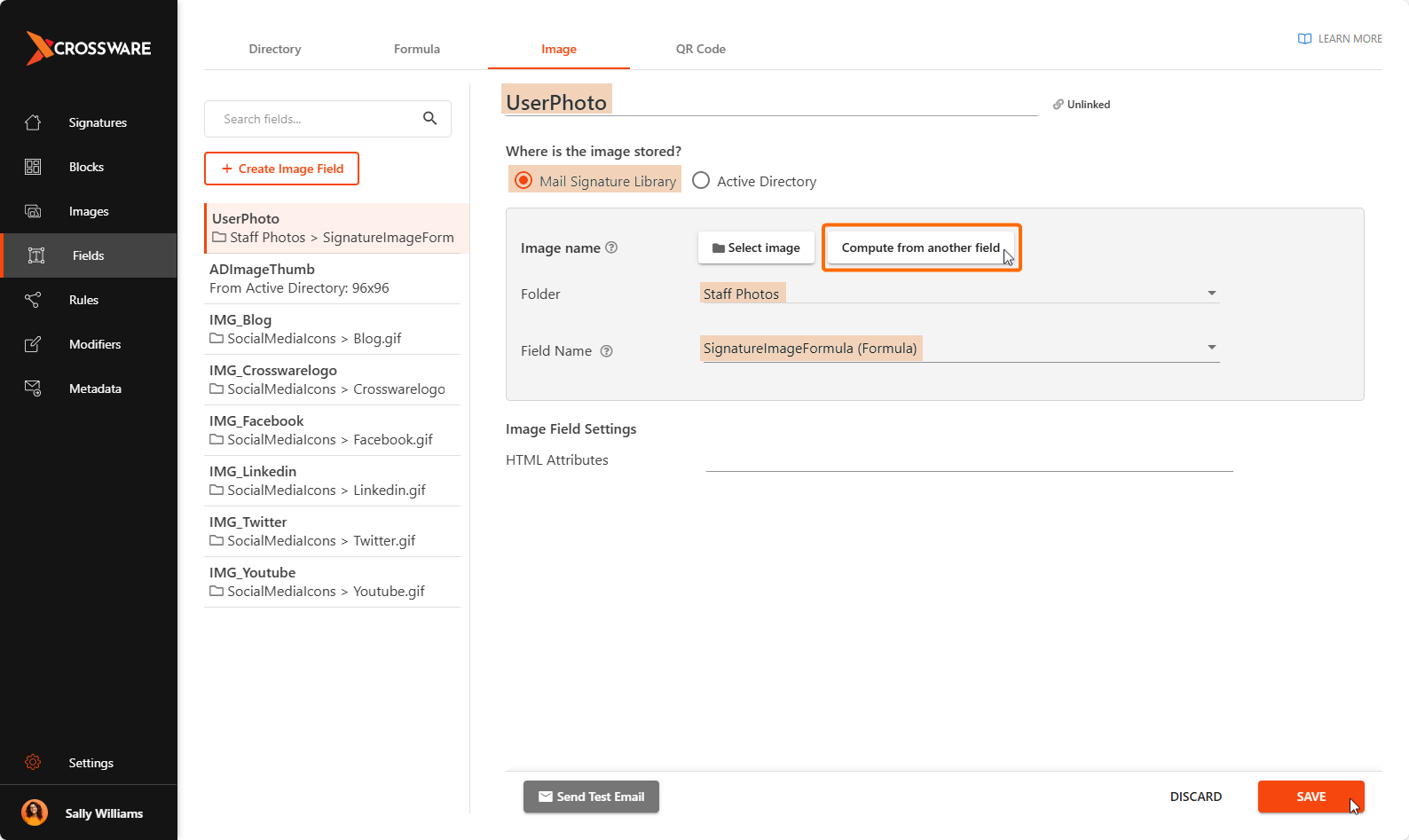1409x840 pixels.
Task: Switch to the QR Code tab
Action: [x=700, y=49]
